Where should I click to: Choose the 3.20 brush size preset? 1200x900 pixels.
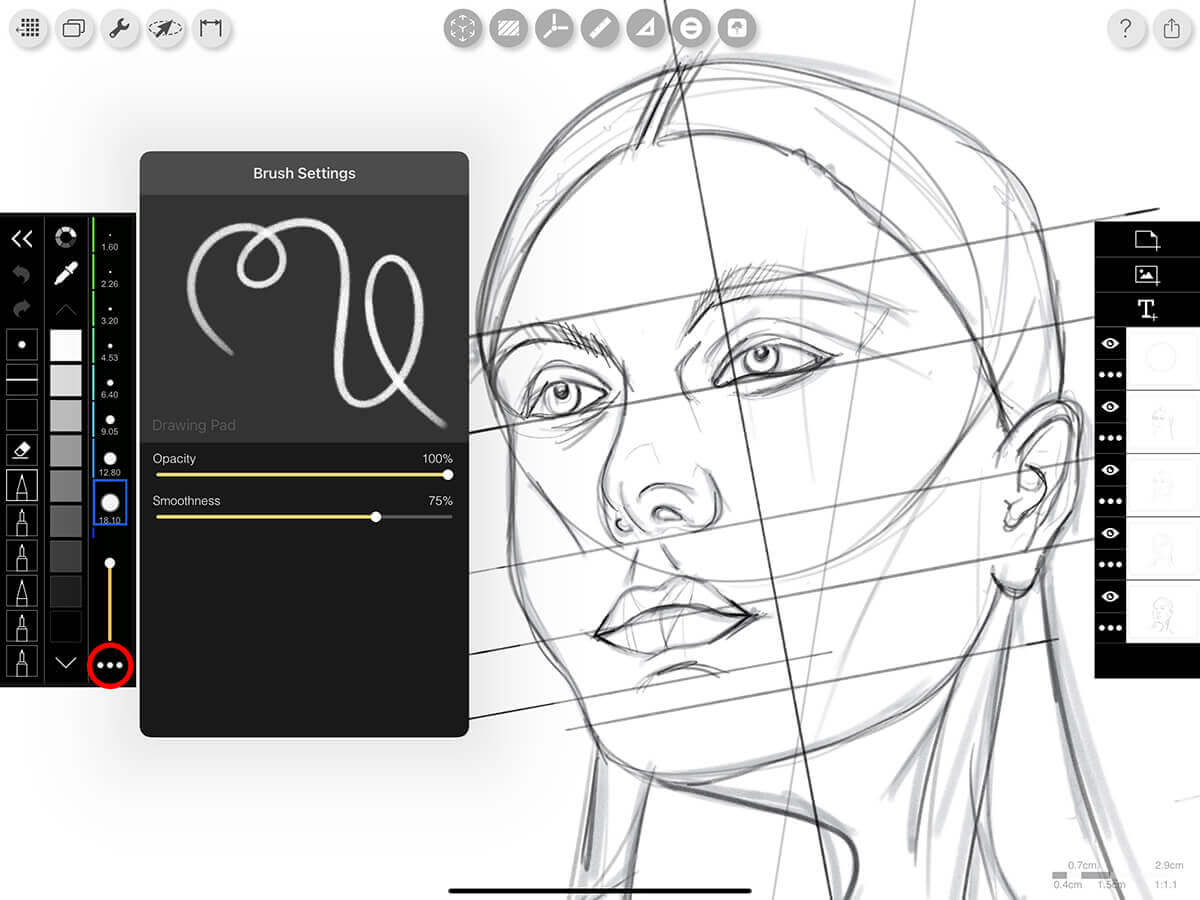tap(110, 311)
